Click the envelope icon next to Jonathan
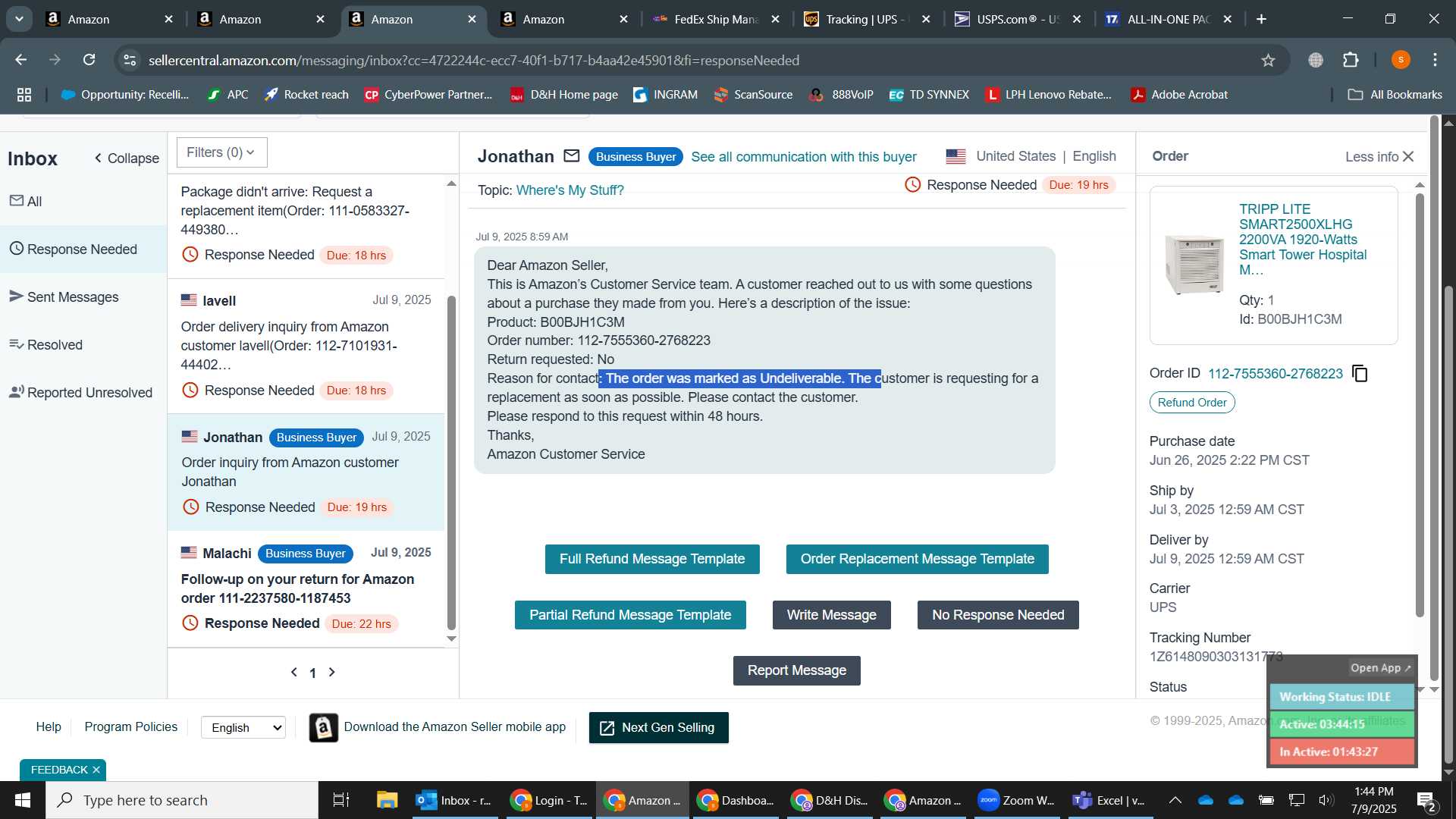1456x819 pixels. click(572, 156)
